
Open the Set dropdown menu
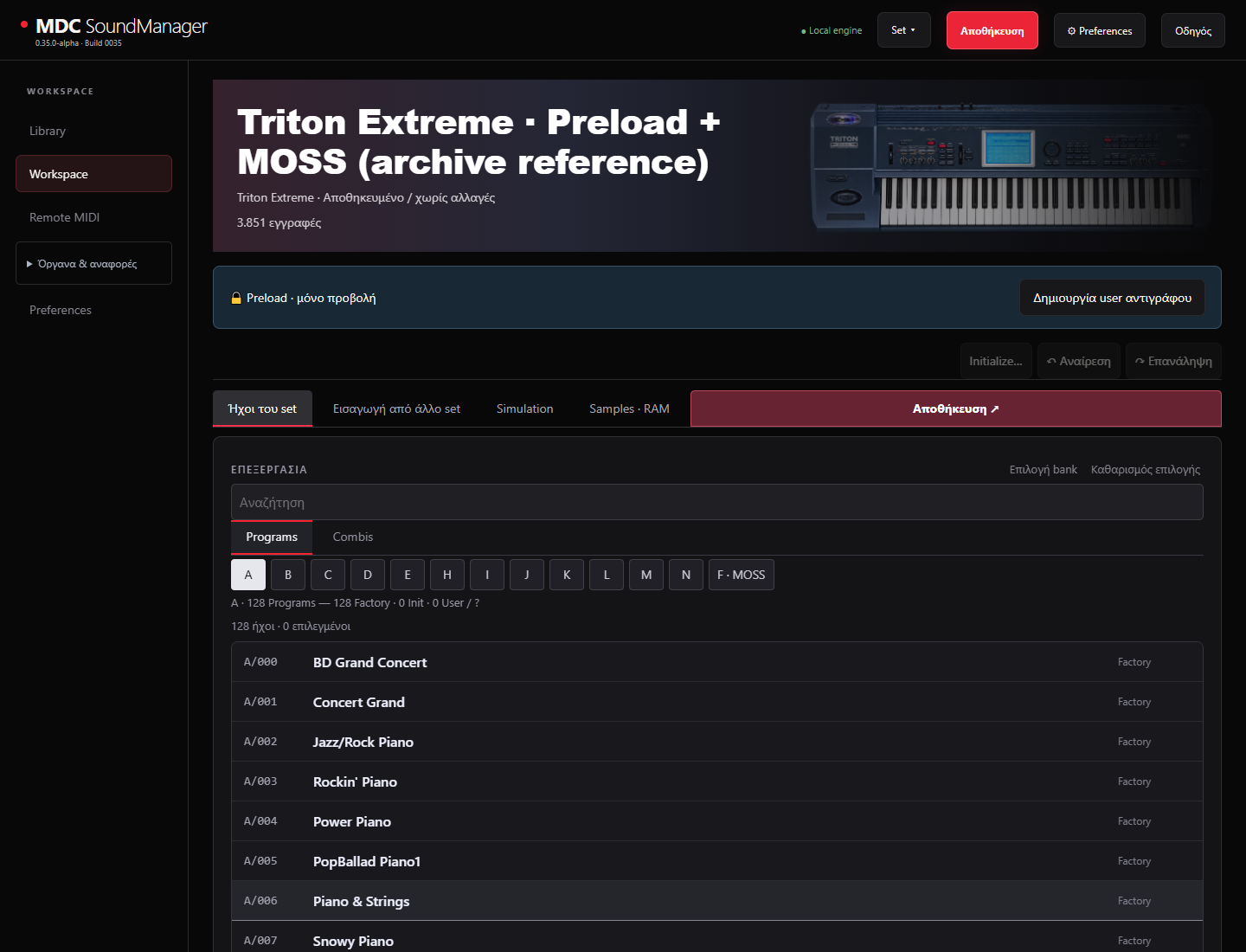pos(903,30)
